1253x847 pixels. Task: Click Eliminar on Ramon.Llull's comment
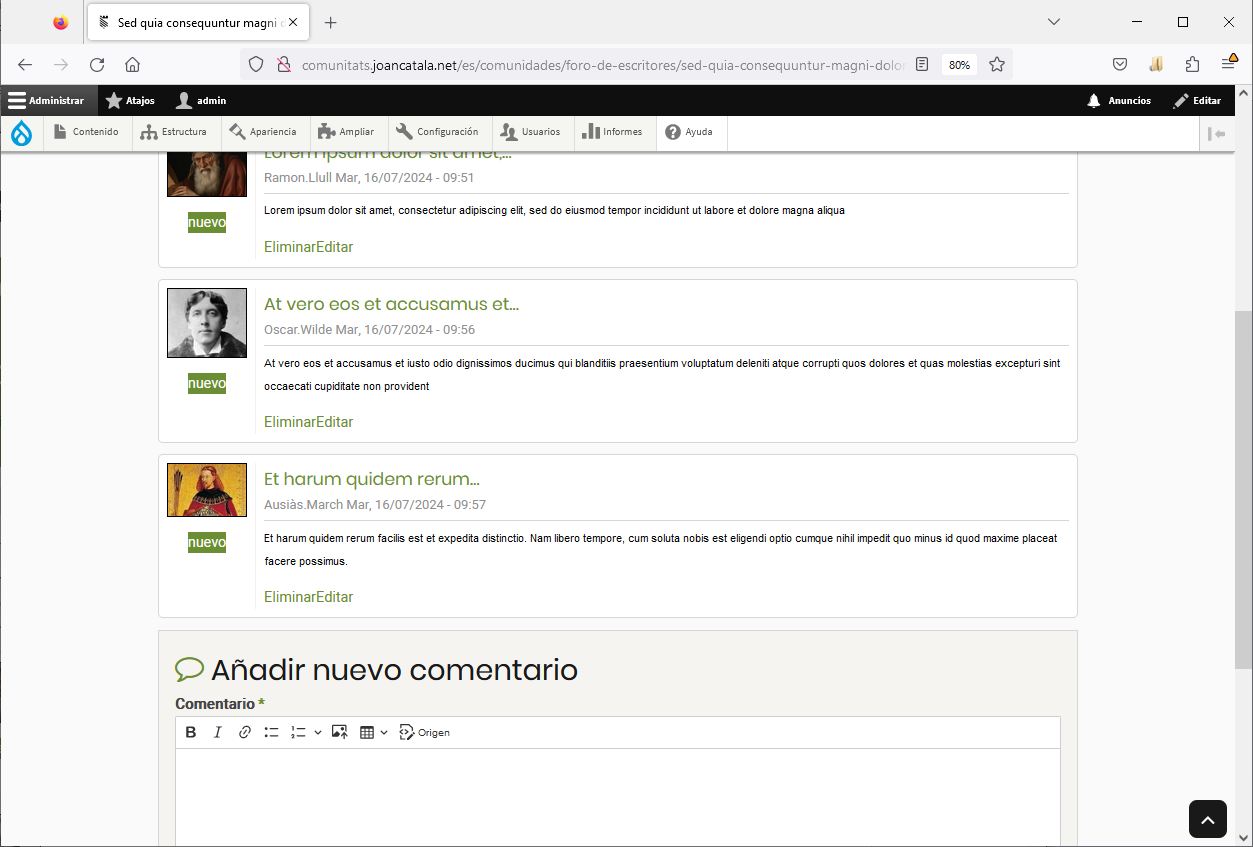coord(290,247)
